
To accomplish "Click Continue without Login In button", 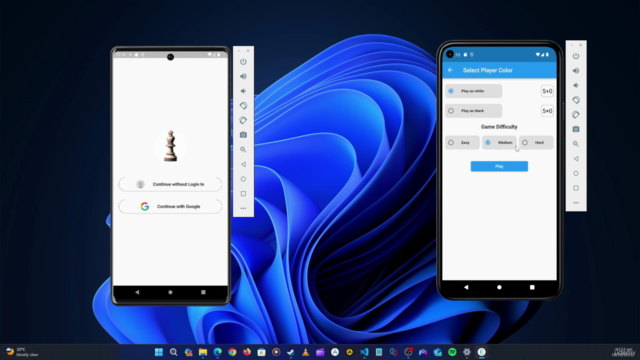I will click(170, 184).
